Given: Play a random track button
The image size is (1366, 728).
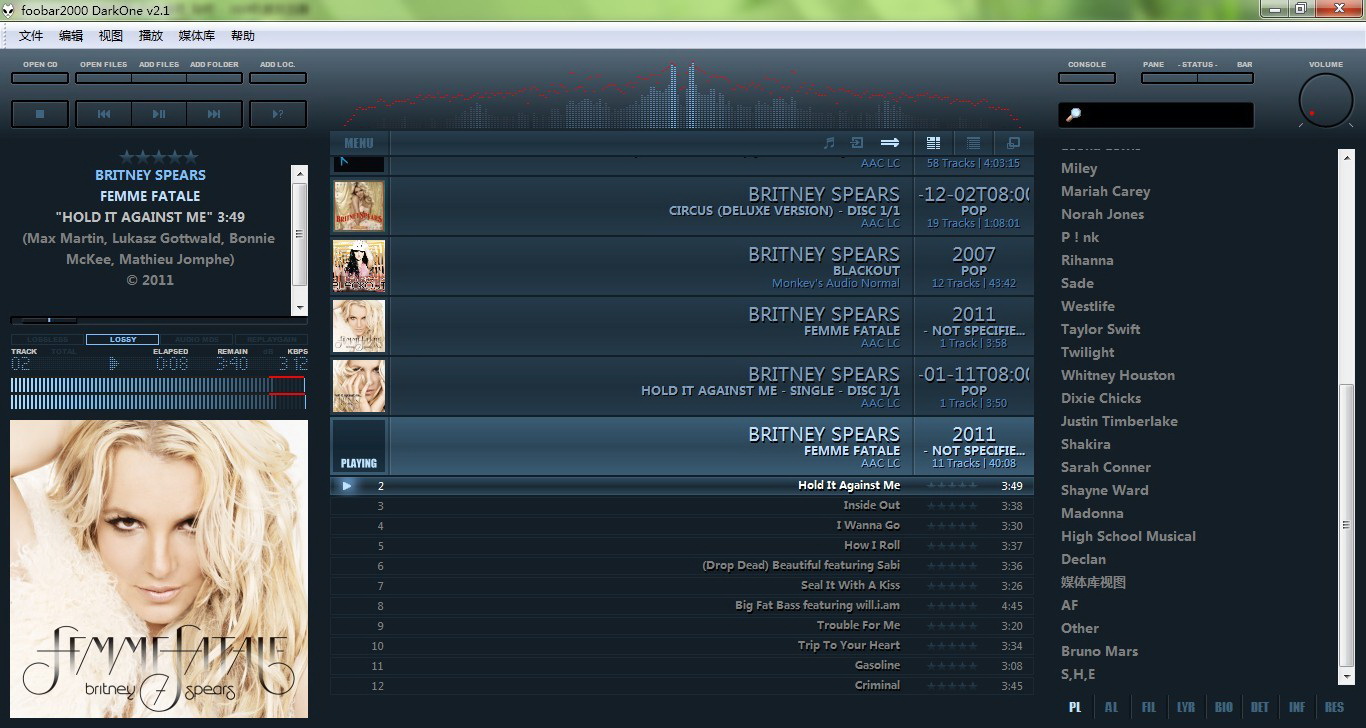Looking at the screenshot, I should pos(278,114).
